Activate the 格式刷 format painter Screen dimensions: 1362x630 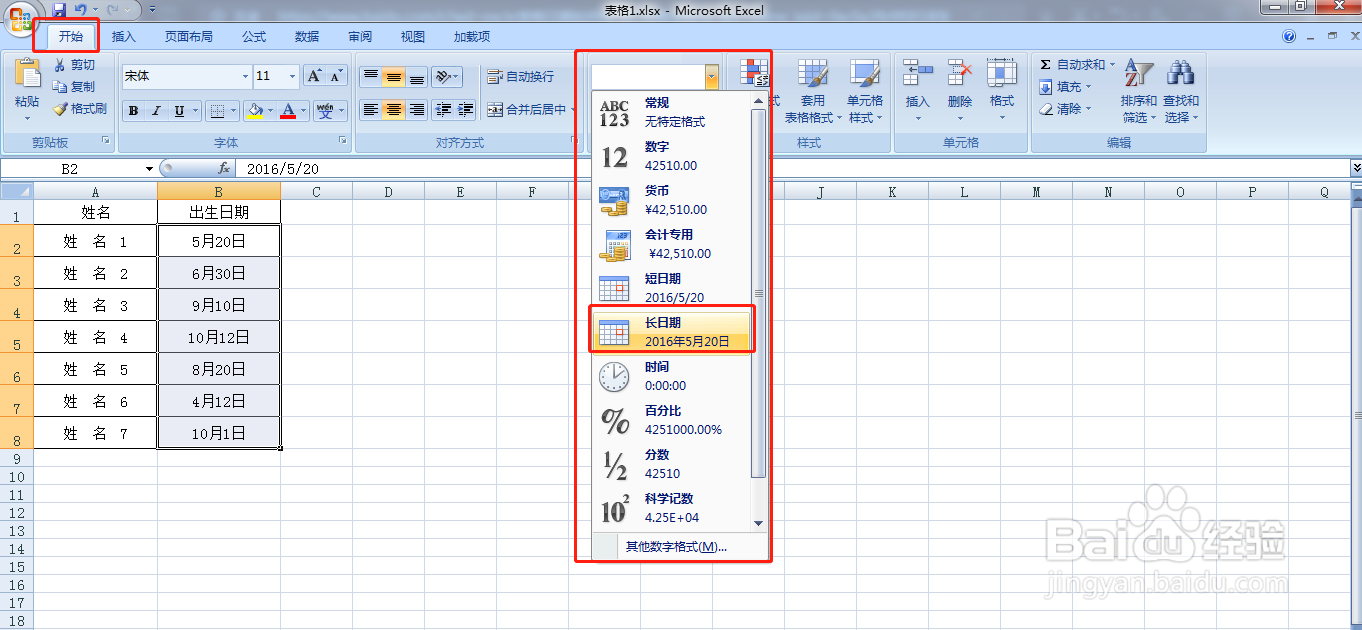80,109
